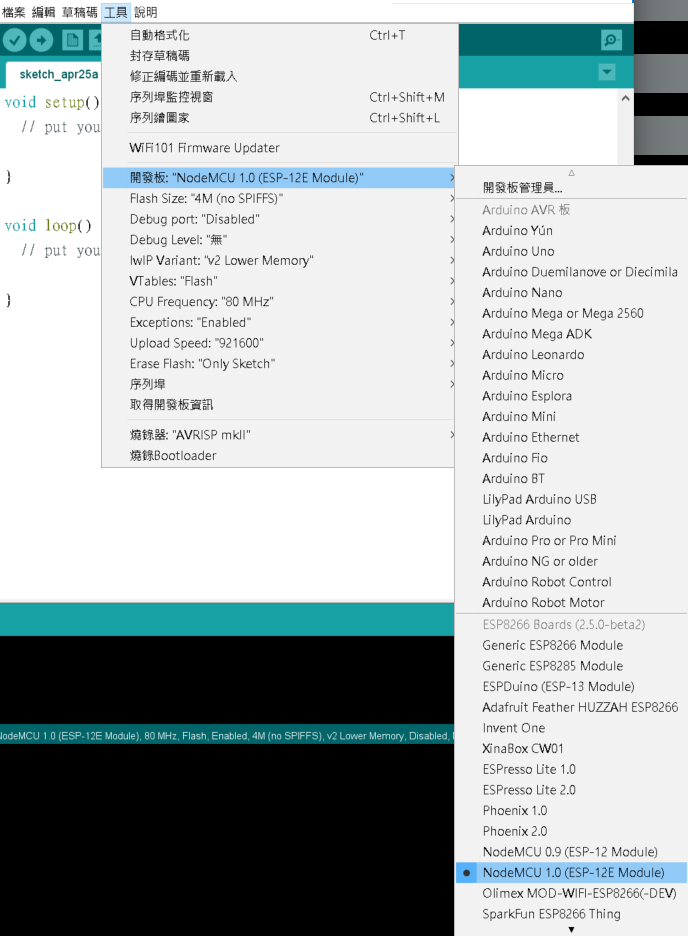Open the 工具 menu

116,12
